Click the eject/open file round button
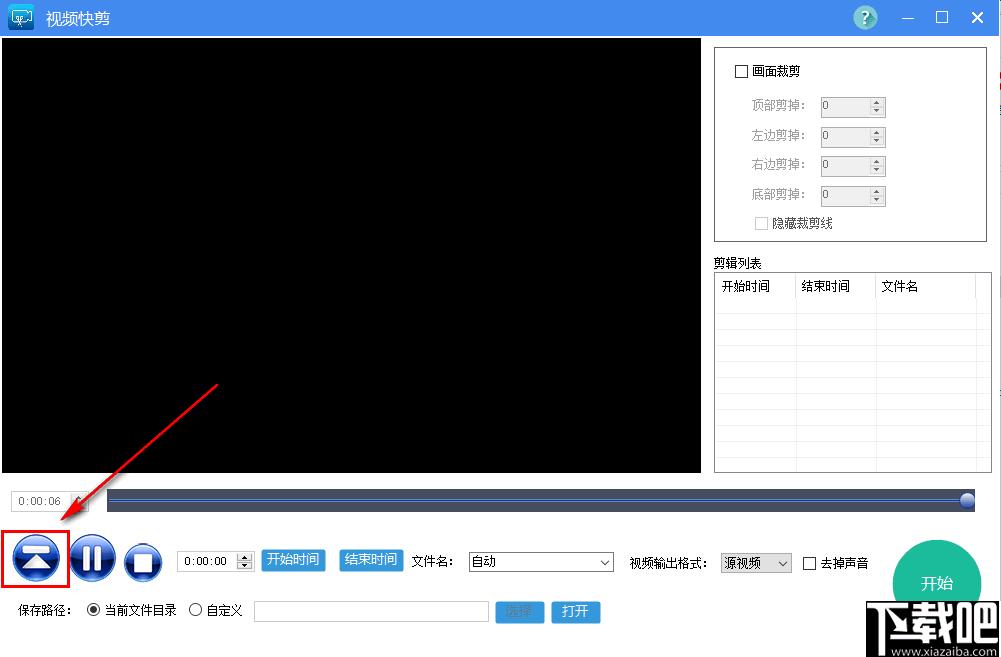 pos(36,559)
